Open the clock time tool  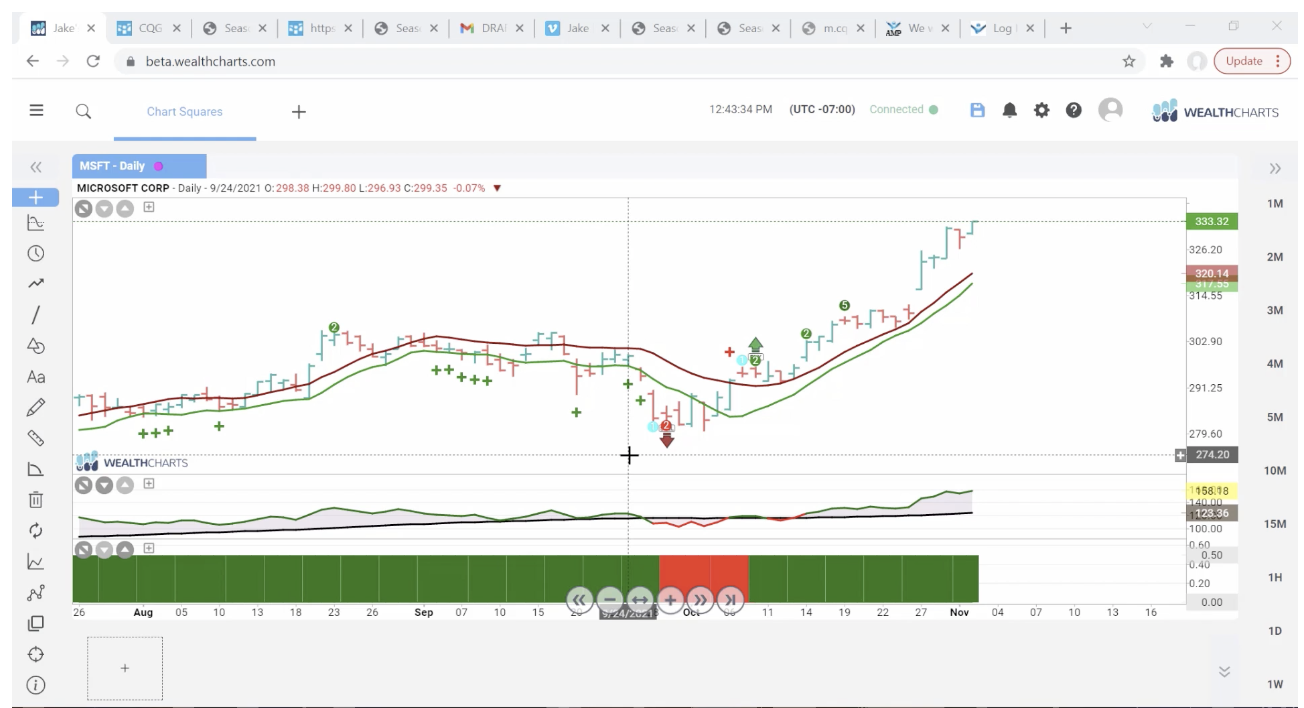(36, 254)
